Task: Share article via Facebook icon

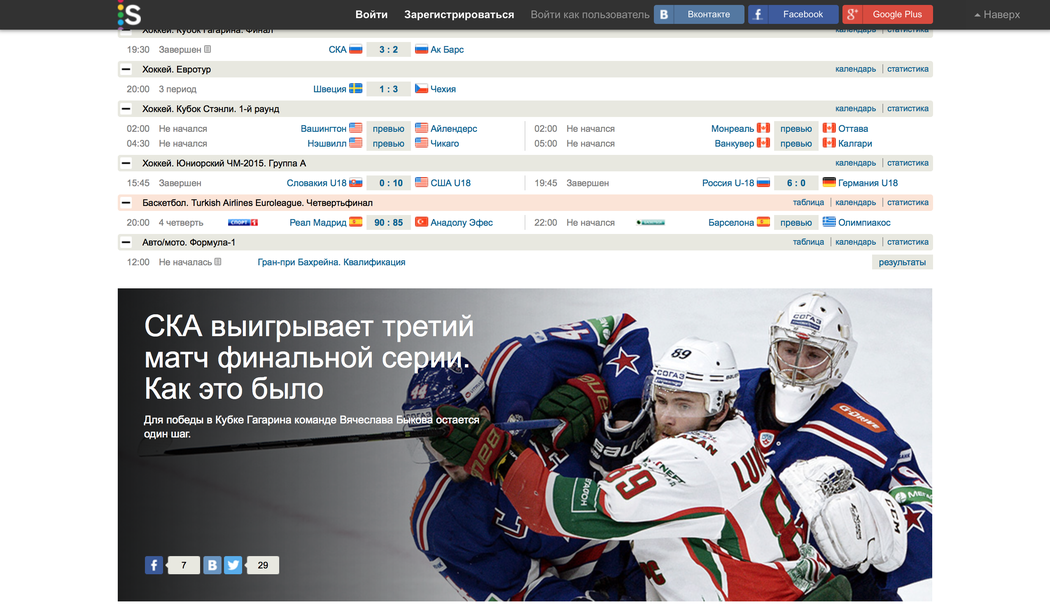Action: tap(154, 565)
